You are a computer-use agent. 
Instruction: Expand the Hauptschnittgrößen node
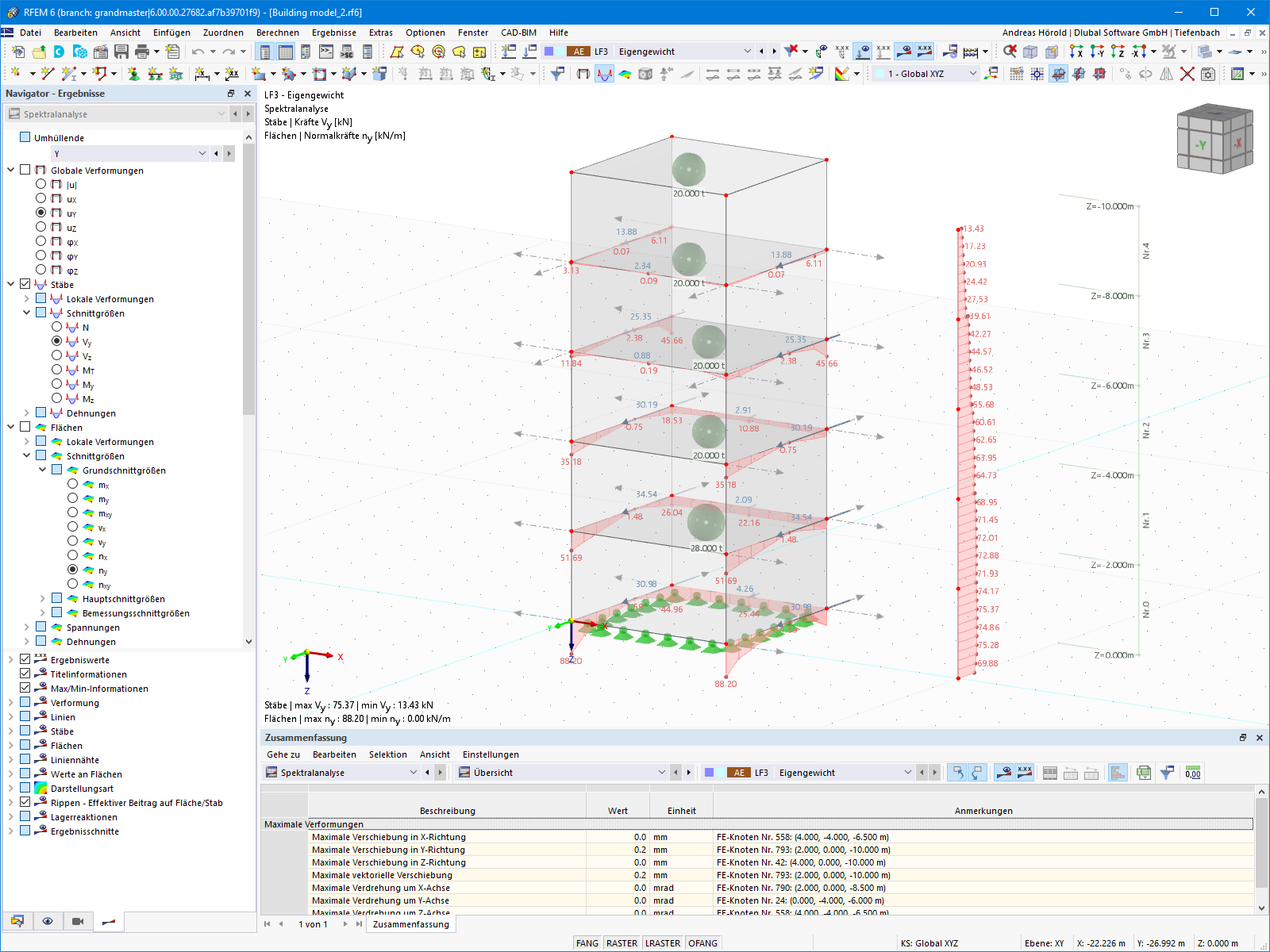click(x=43, y=599)
